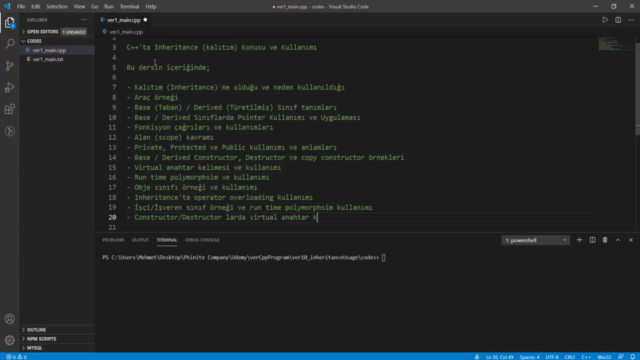Split the terminal pane
This screenshot has height=360, width=640.
tap(592, 240)
